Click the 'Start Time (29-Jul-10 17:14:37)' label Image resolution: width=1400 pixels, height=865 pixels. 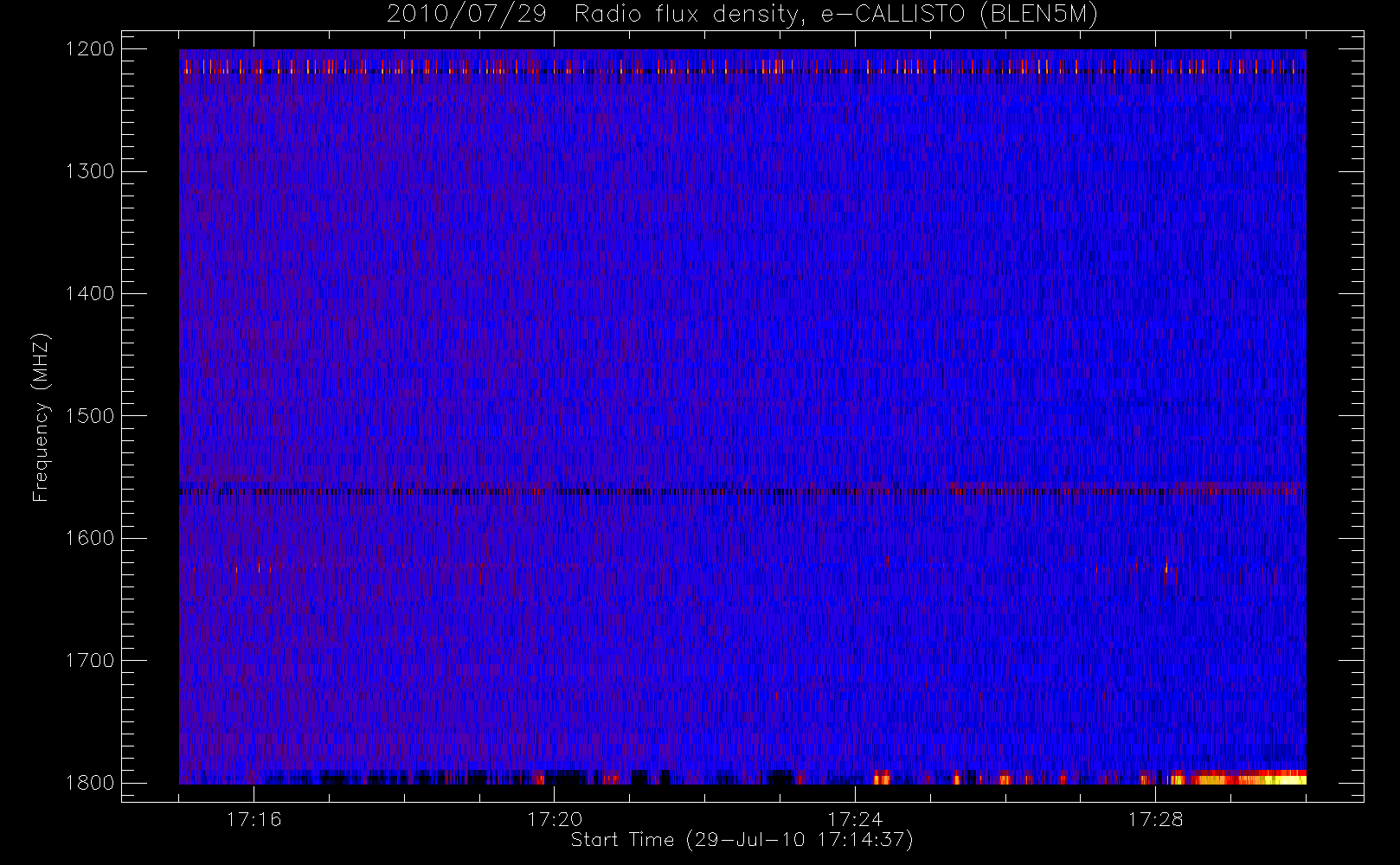(742, 839)
